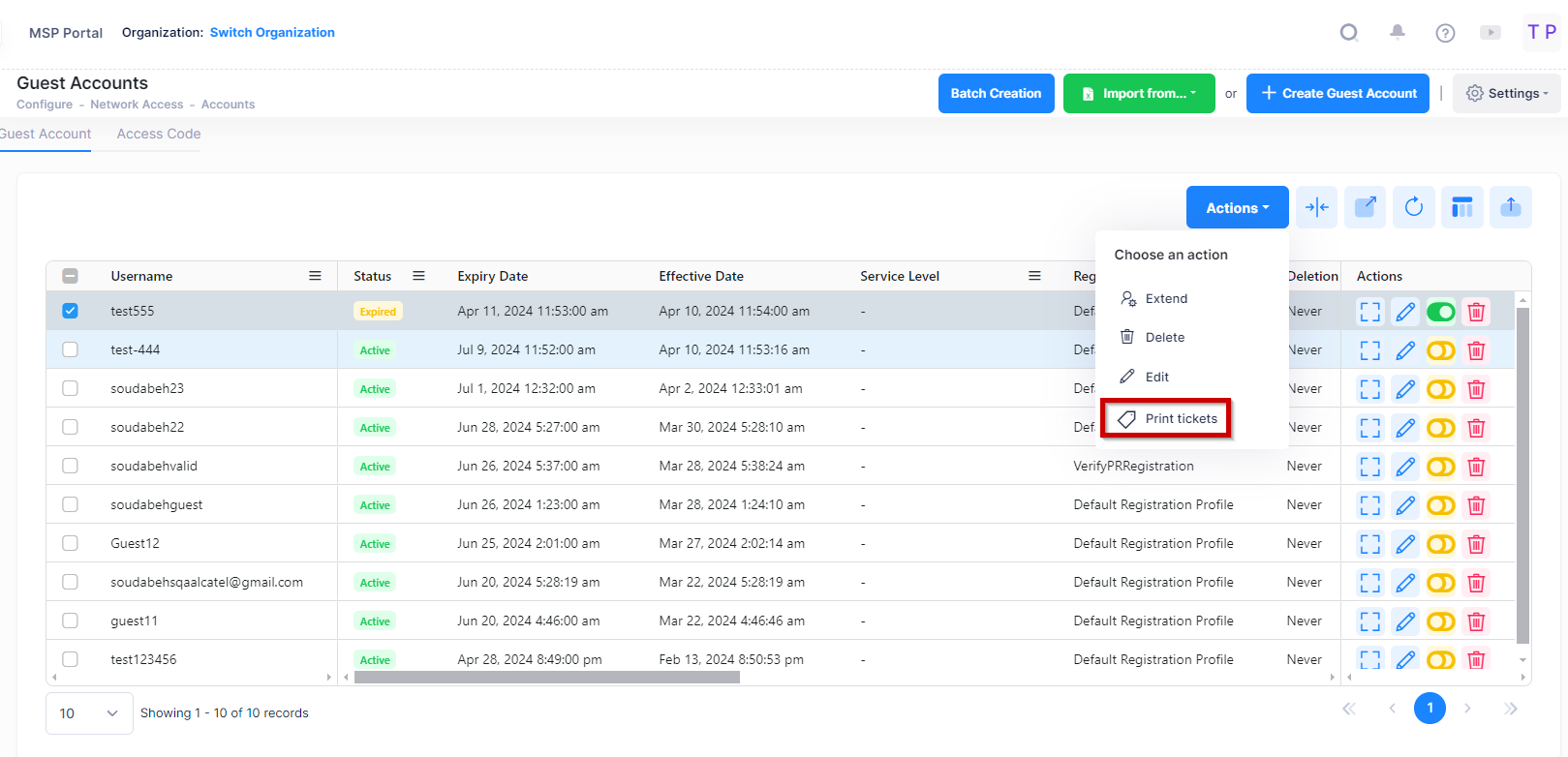
Task: Click the expand details icon for Guest12
Action: [x=1369, y=544]
